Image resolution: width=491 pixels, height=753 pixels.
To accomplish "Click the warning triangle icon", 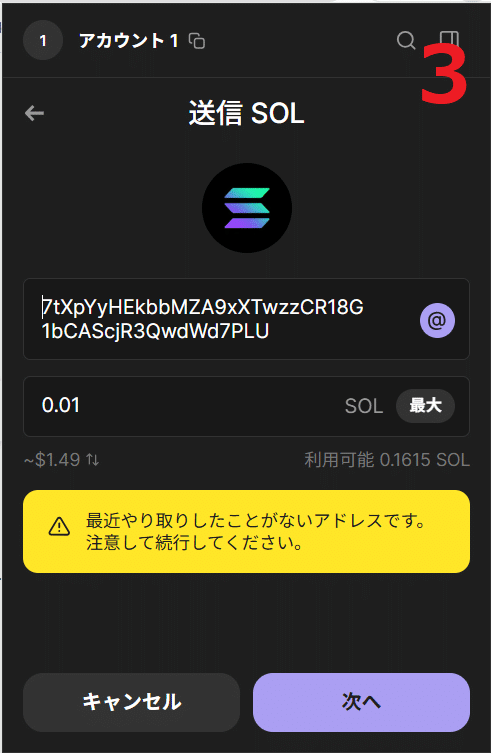I will (59, 527).
